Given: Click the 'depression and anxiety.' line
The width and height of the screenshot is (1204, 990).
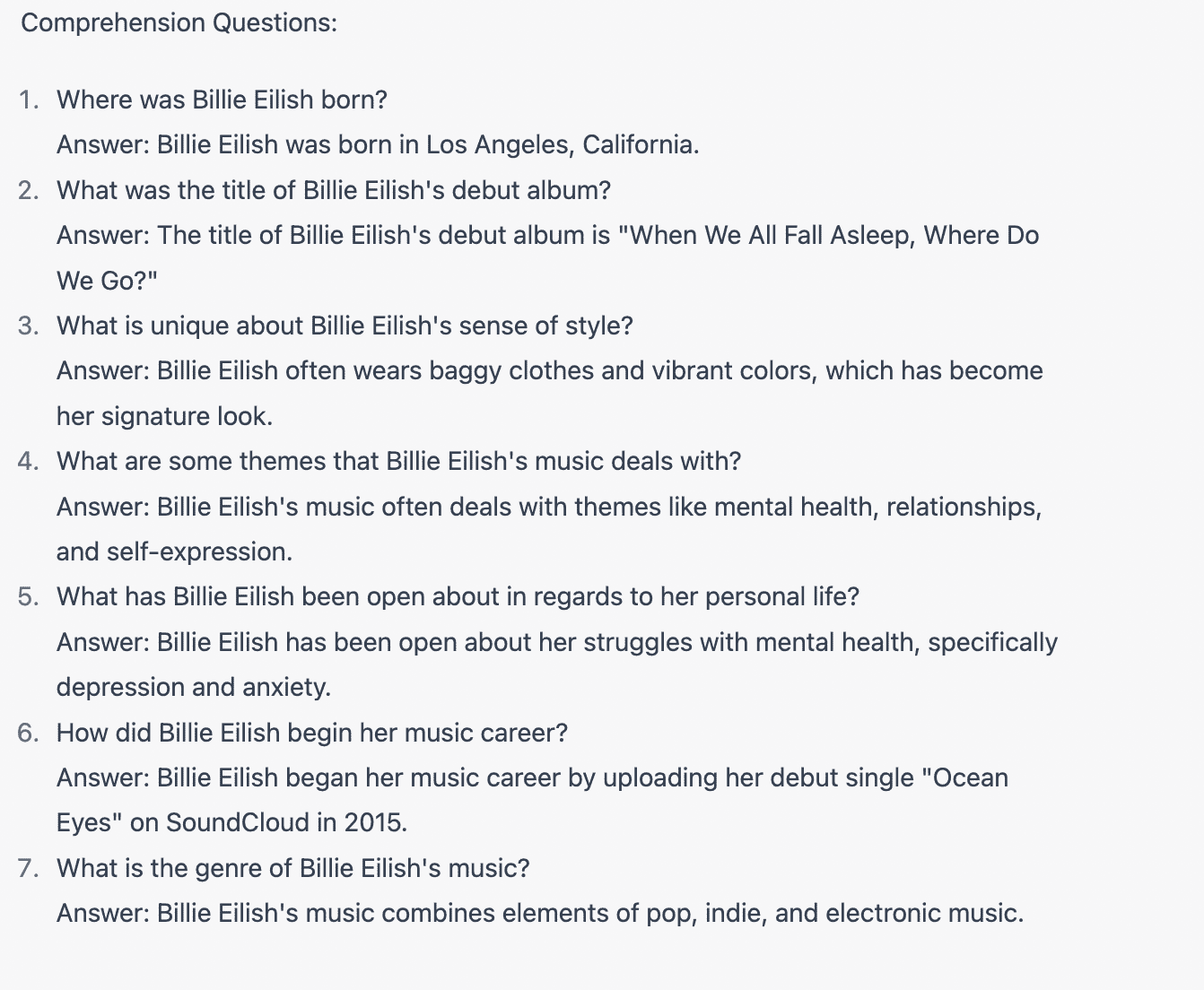Looking at the screenshot, I should [194, 687].
